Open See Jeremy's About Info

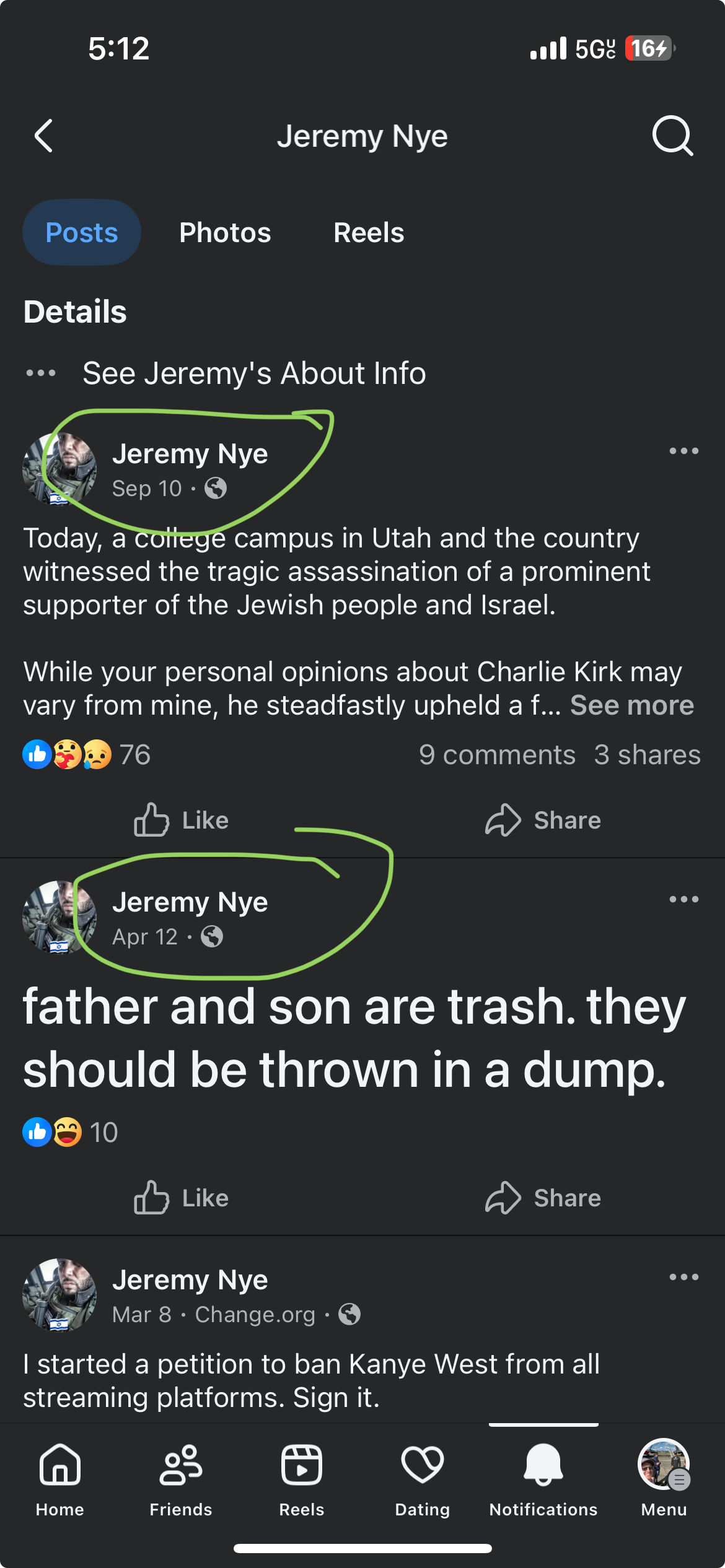point(254,373)
